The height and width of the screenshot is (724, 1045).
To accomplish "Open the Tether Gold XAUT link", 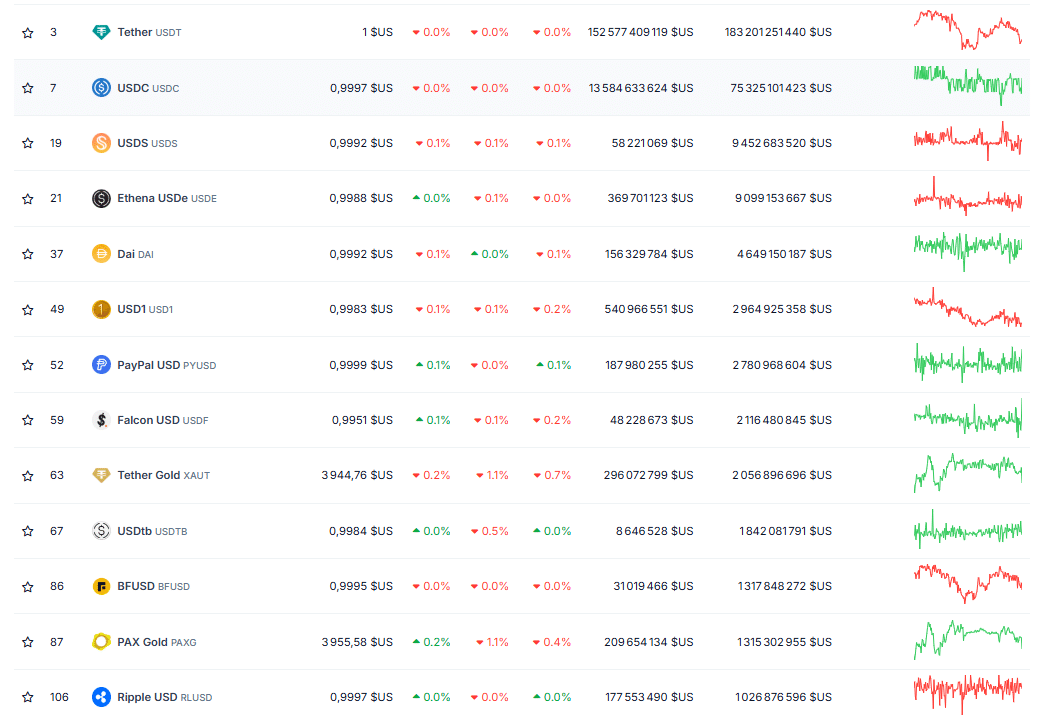I will [x=163, y=475].
